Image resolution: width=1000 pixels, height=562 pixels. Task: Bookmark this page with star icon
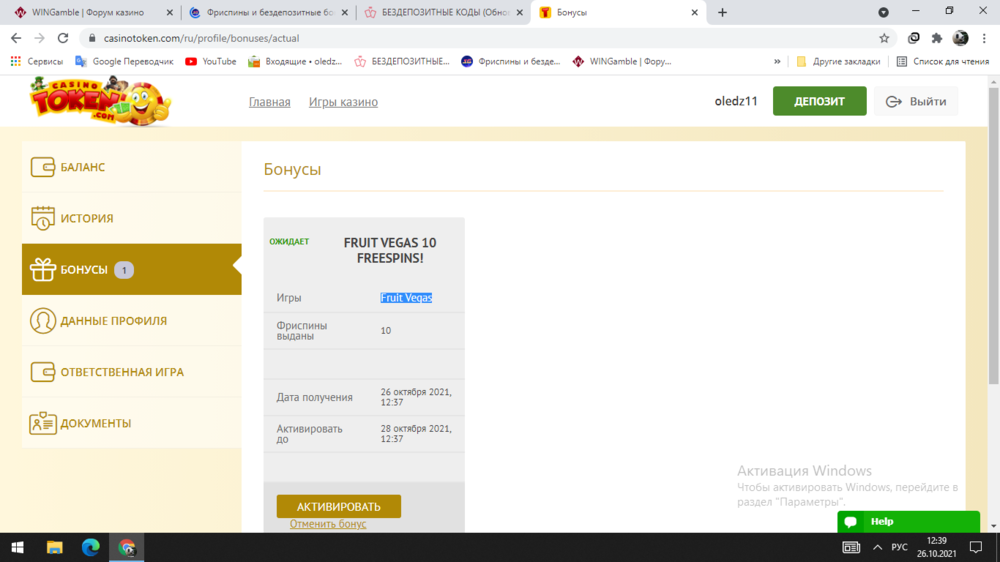884,38
